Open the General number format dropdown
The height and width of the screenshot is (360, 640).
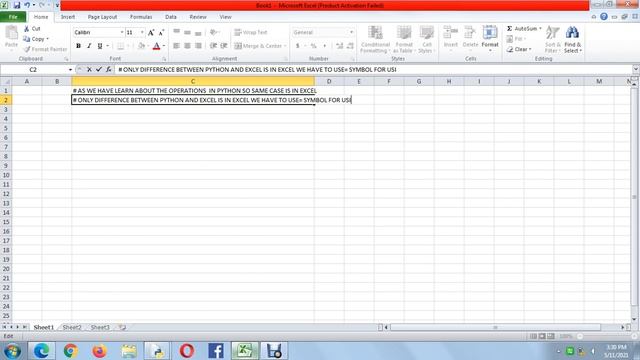coord(351,32)
